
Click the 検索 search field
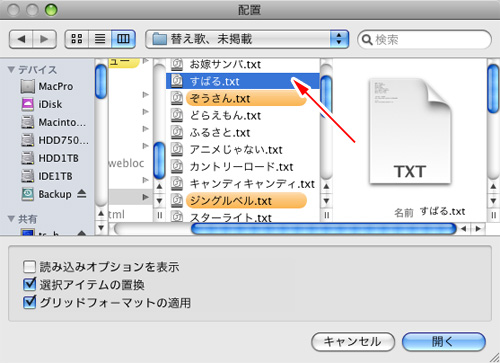click(424, 40)
